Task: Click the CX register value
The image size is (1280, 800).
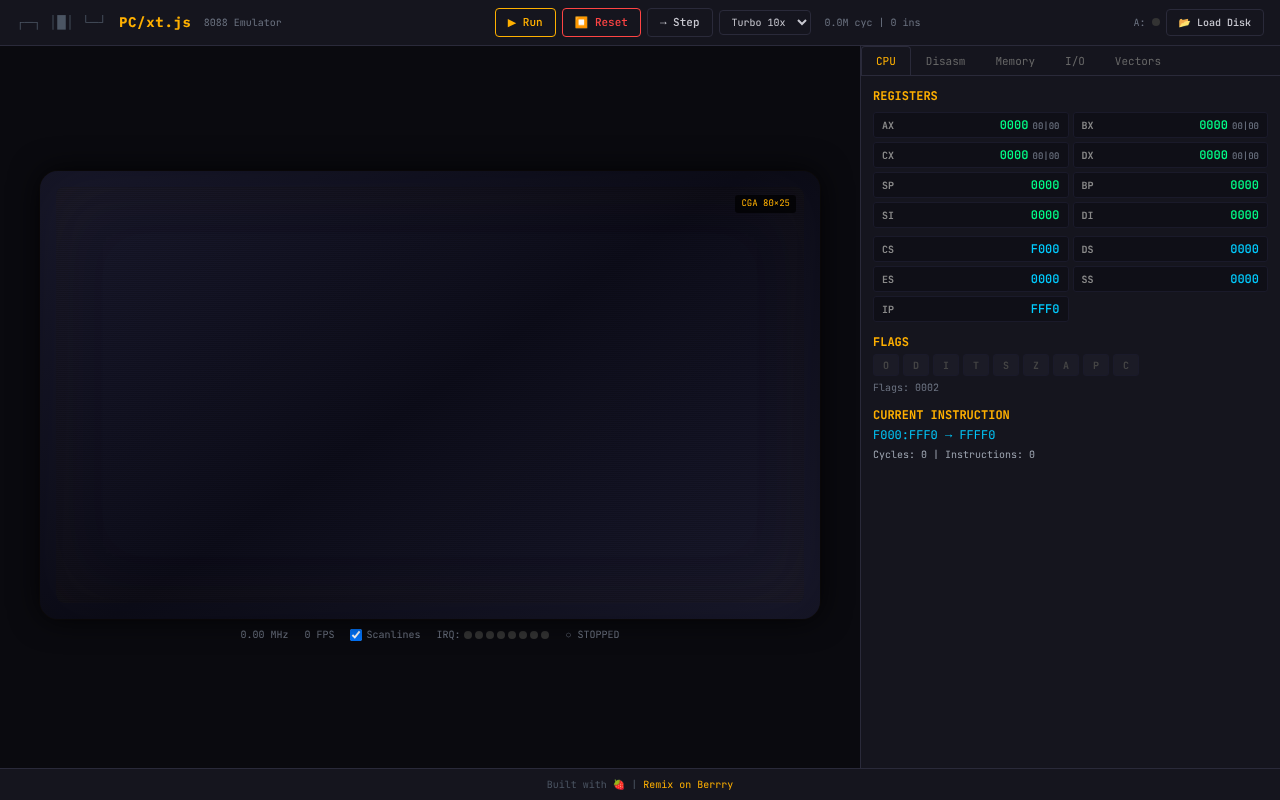Action: (x=1014, y=156)
